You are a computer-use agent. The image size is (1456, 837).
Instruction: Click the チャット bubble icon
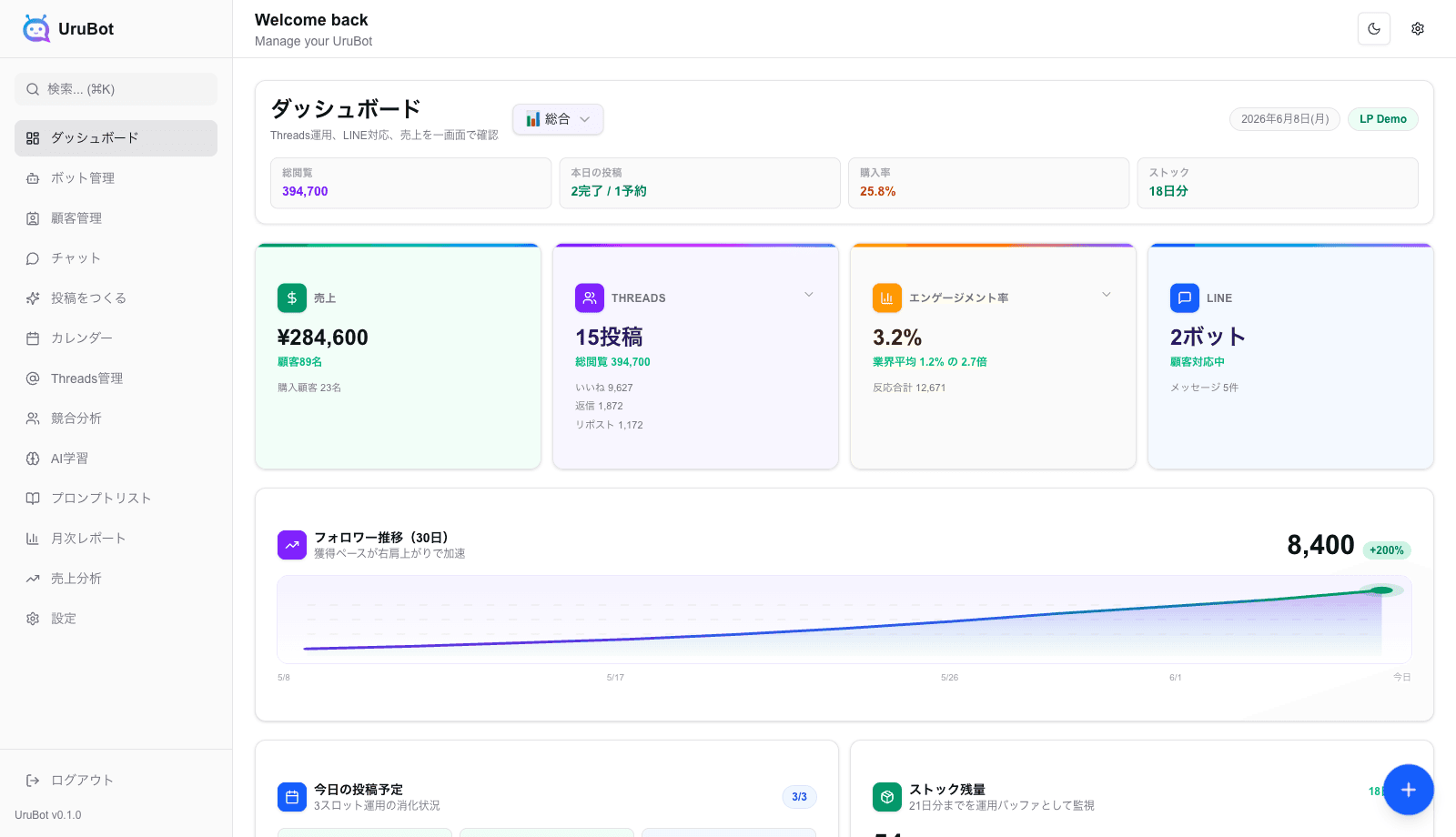coord(33,258)
